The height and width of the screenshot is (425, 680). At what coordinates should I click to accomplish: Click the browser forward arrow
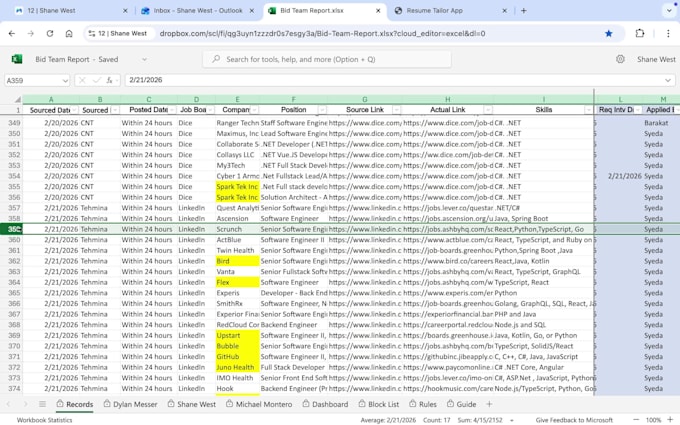(x=31, y=33)
